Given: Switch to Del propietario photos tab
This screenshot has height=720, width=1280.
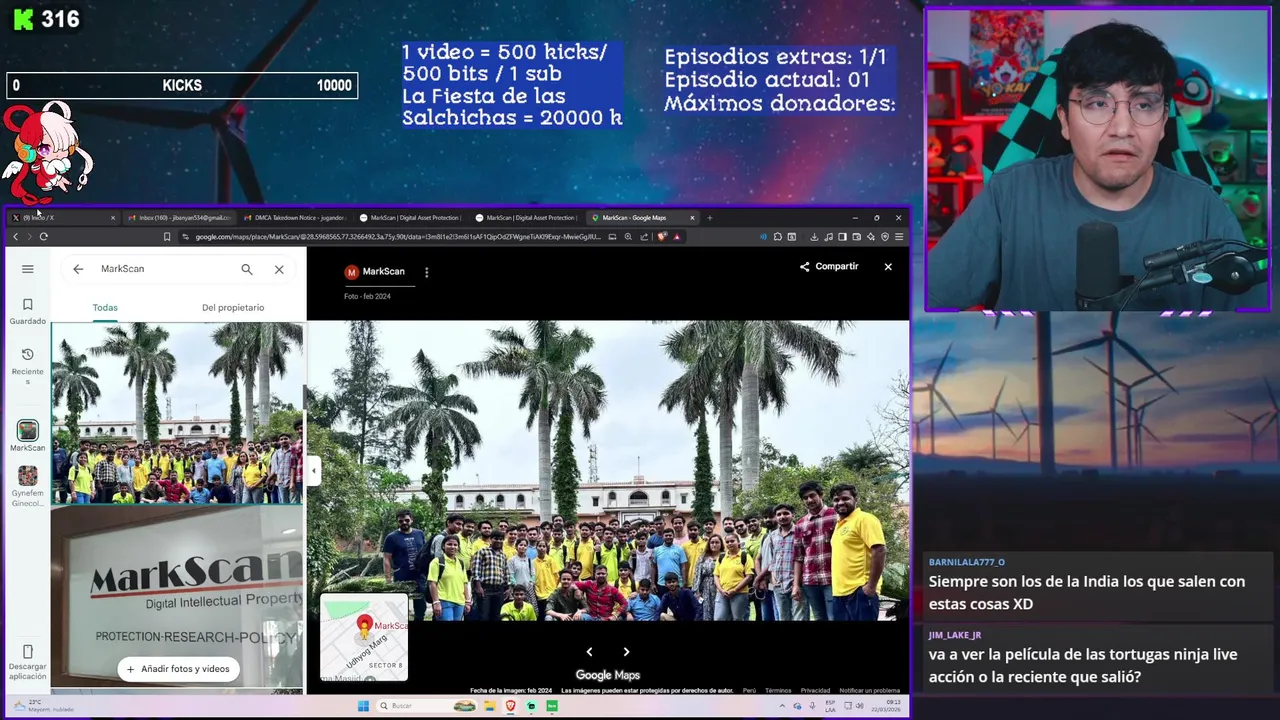Looking at the screenshot, I should point(233,308).
